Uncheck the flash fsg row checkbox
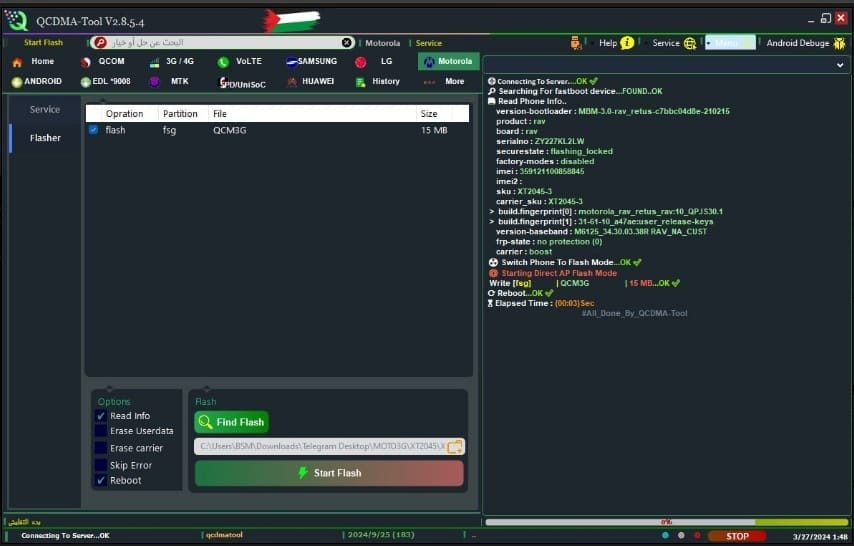Viewport: 854px width, 546px height. click(x=94, y=130)
